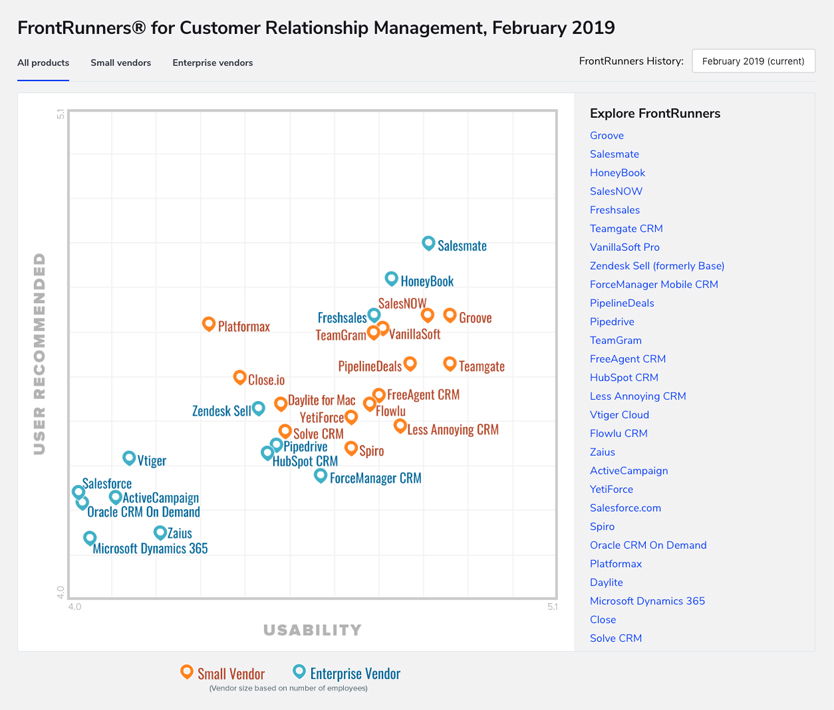The height and width of the screenshot is (710, 834).
Task: Open the Close sidebar link
Action: (x=603, y=620)
